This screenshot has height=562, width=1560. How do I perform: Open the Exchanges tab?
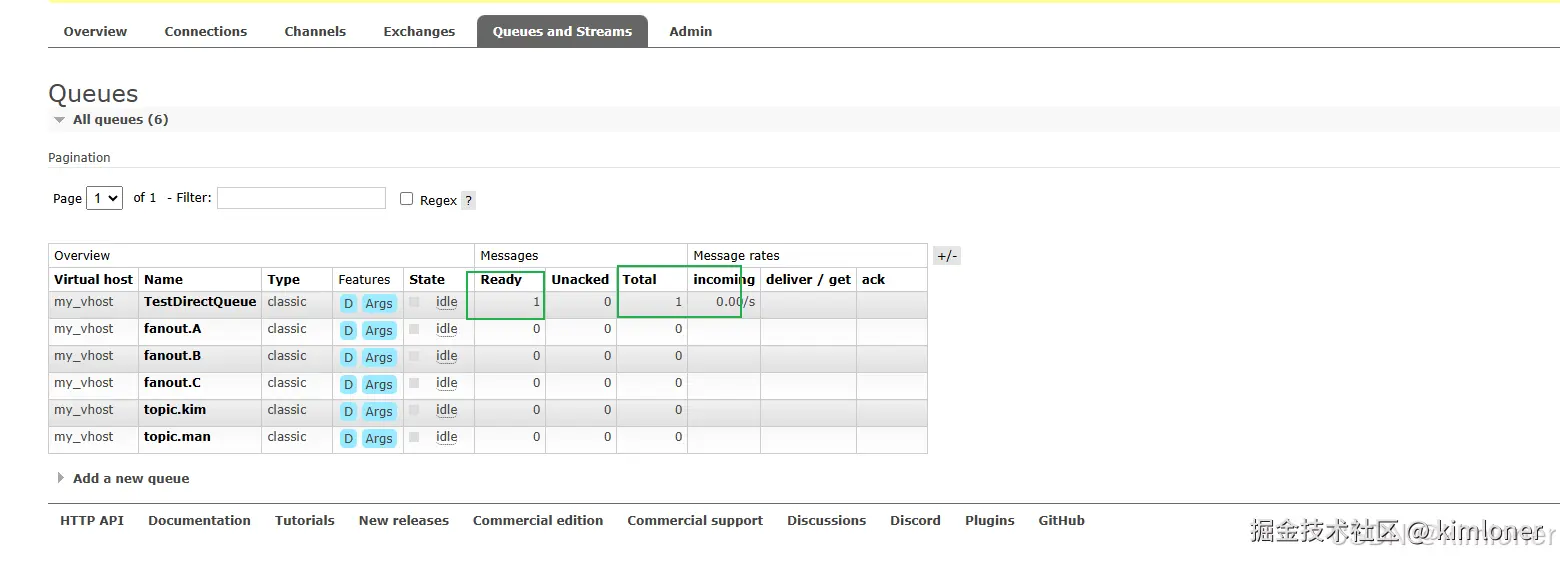pyautogui.click(x=419, y=31)
